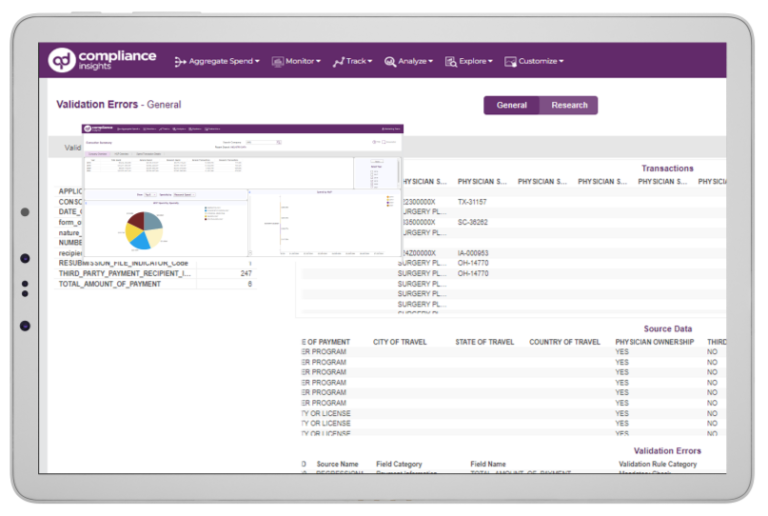Click the Source Data section heading

click(x=668, y=329)
